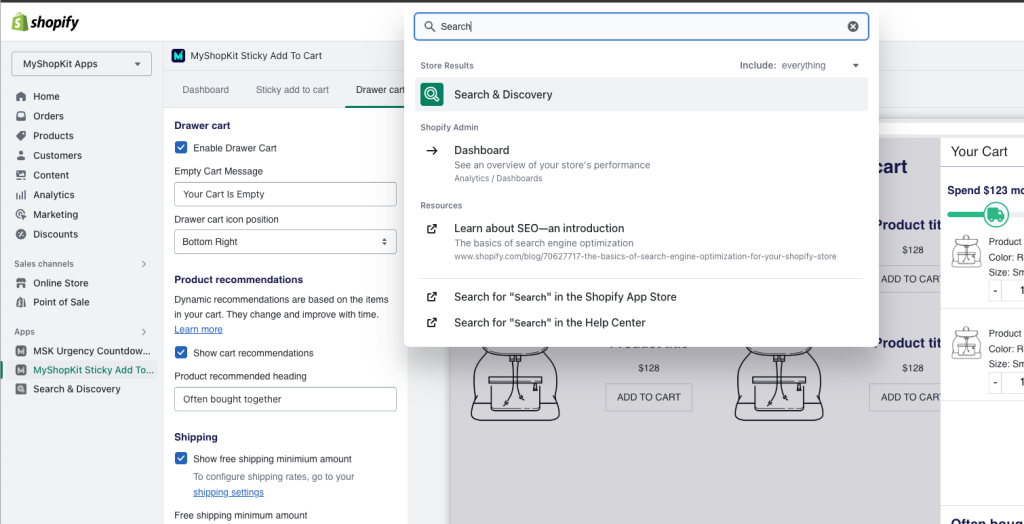Open the MyShopKit Apps store switcher
The image size is (1024, 524).
click(82, 64)
